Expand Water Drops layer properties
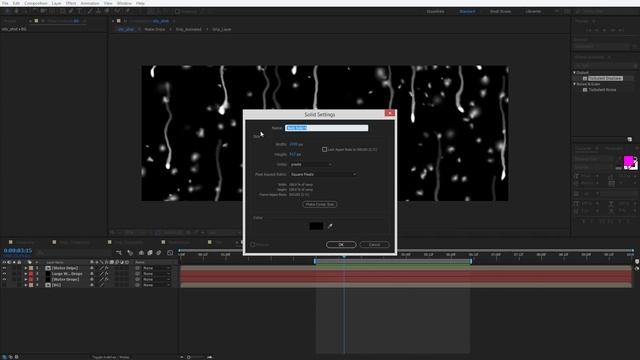The width and height of the screenshot is (640, 360). coord(26,280)
